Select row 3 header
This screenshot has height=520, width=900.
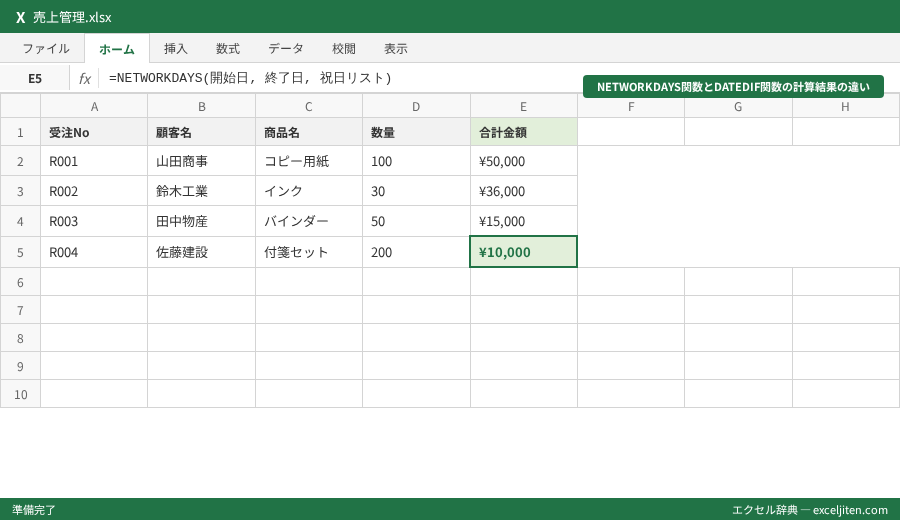point(20,191)
